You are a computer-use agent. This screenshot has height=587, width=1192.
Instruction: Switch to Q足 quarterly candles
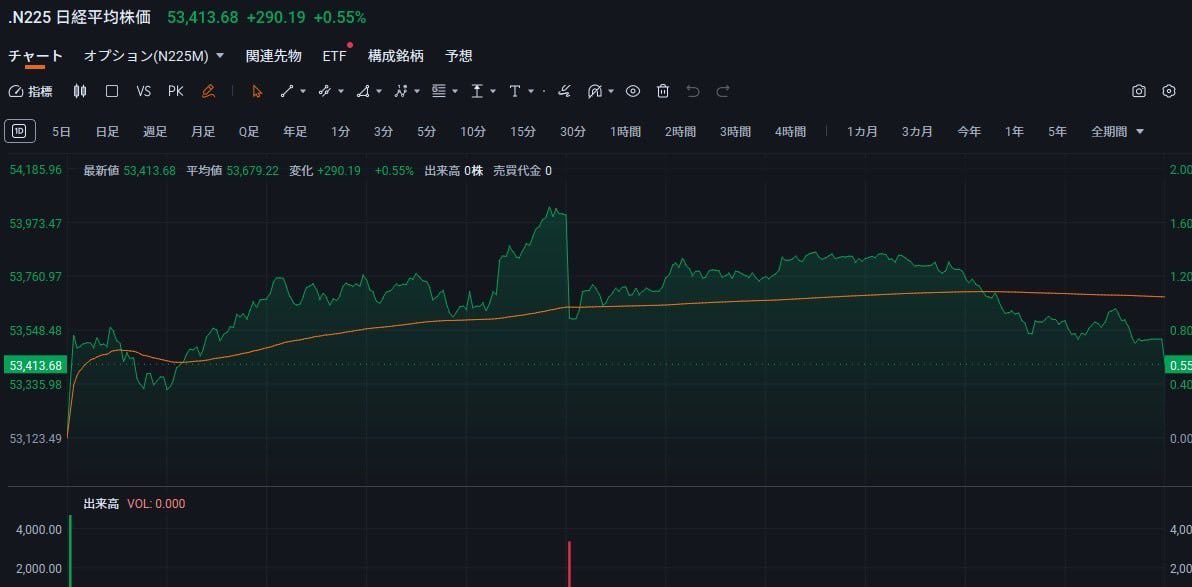pyautogui.click(x=249, y=132)
